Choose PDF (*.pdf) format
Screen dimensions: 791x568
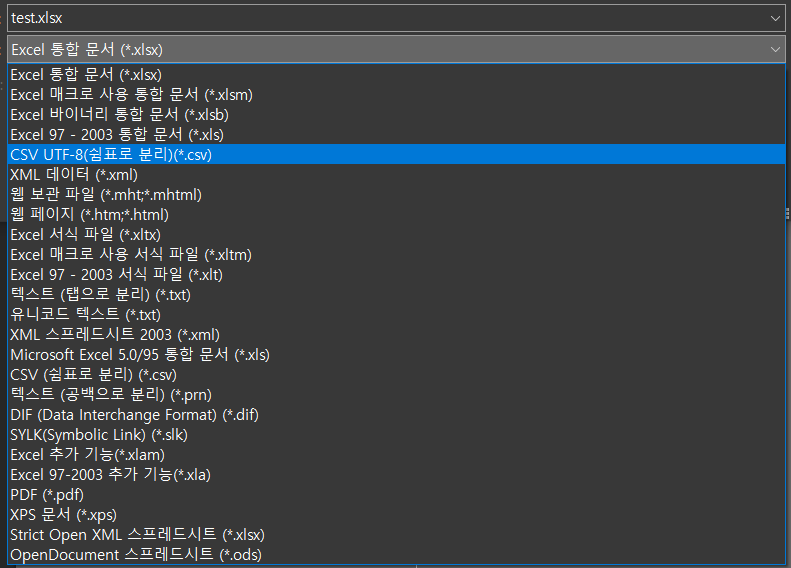pyautogui.click(x=397, y=495)
